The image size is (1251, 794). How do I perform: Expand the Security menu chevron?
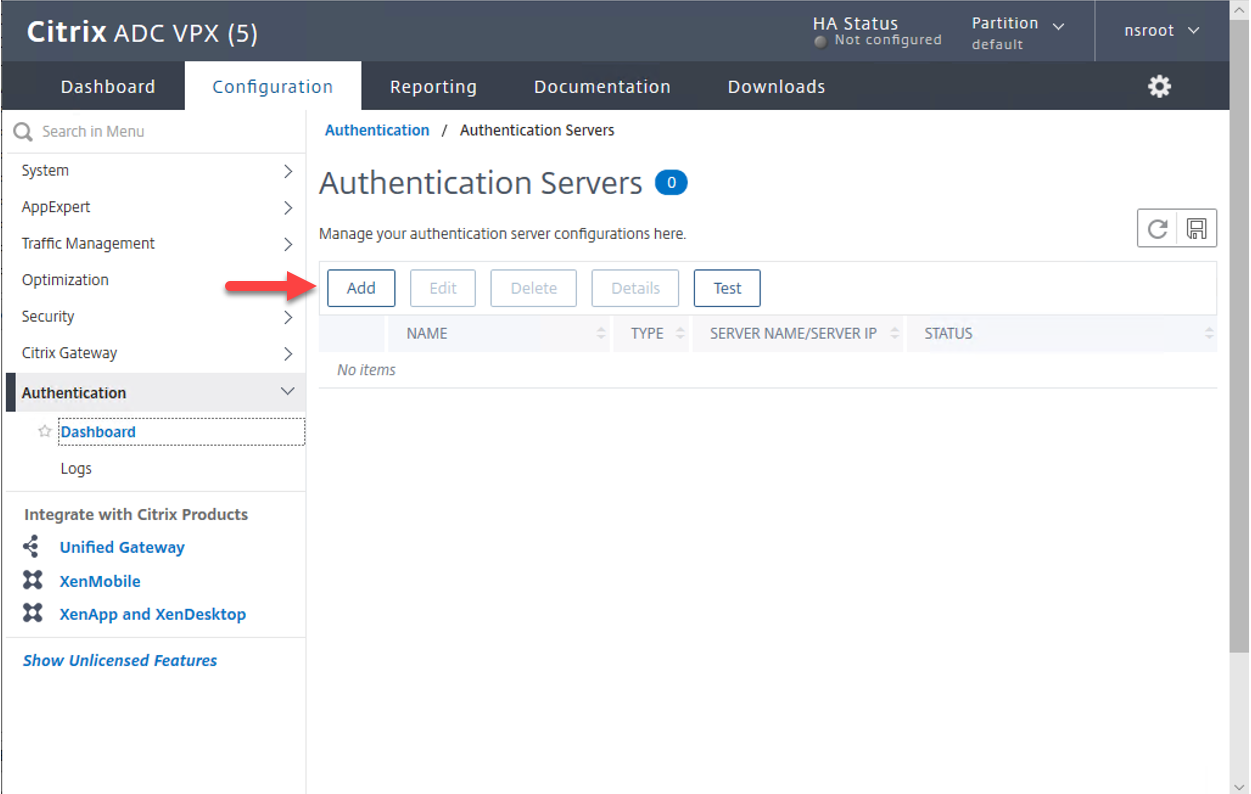(288, 317)
